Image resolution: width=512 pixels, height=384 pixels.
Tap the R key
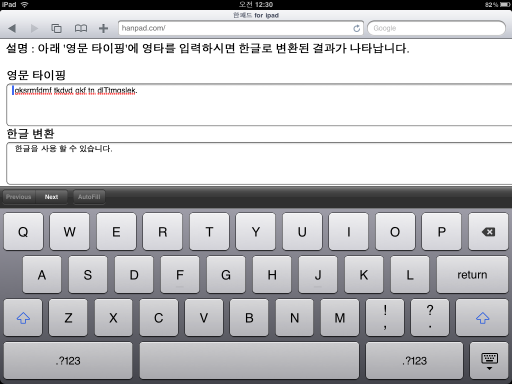[163, 232]
